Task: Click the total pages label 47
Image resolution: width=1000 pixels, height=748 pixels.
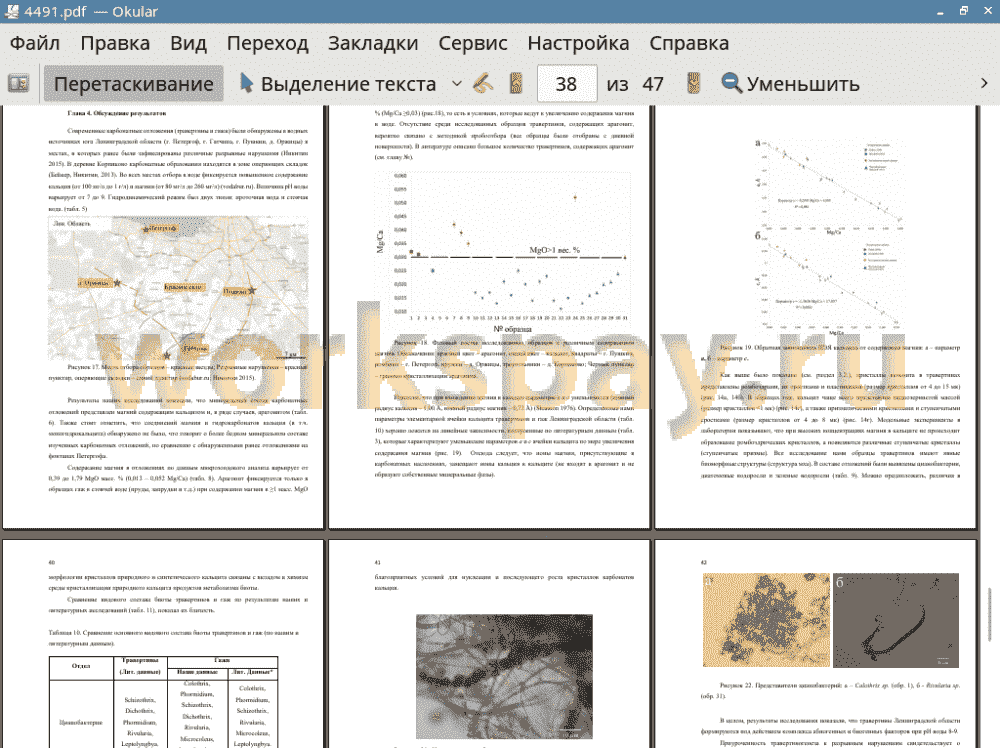Action: click(652, 84)
